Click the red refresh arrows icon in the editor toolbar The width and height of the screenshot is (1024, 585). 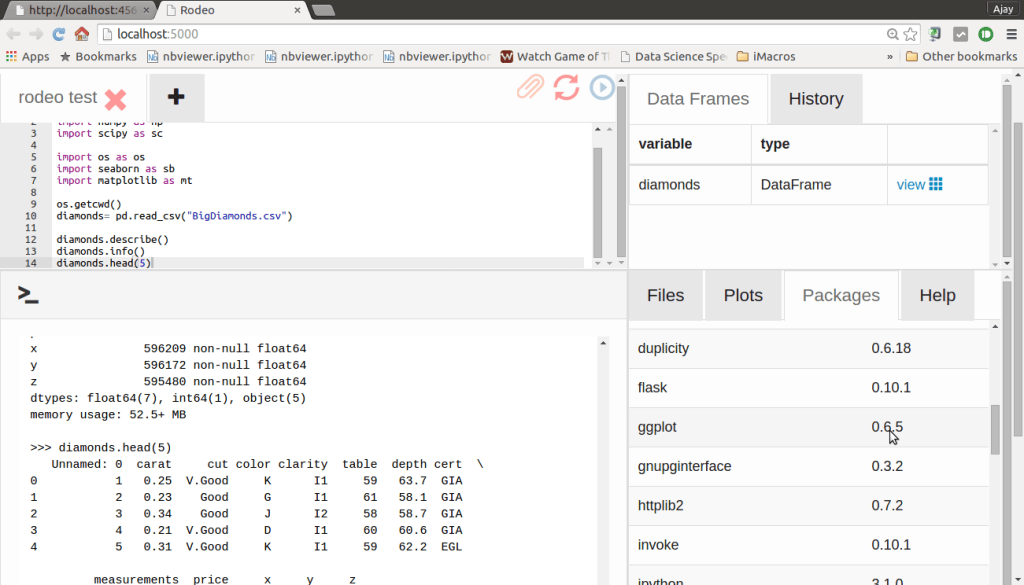[x=566, y=87]
